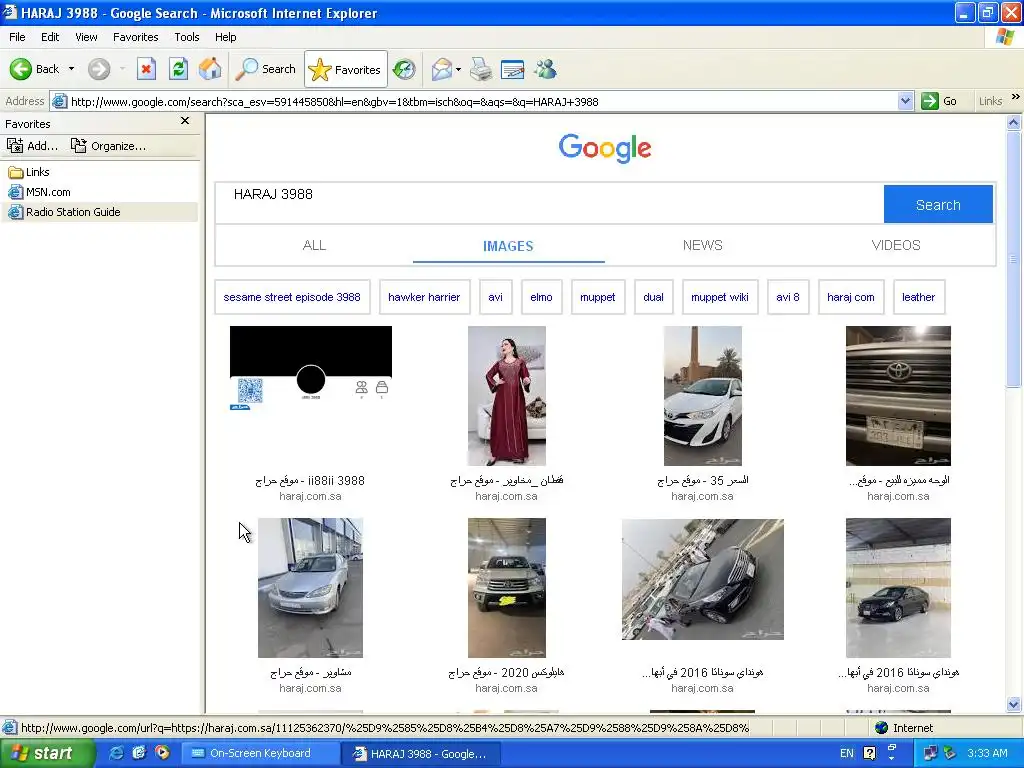Click Organize favorites button
The height and width of the screenshot is (768, 1024).
(108, 146)
